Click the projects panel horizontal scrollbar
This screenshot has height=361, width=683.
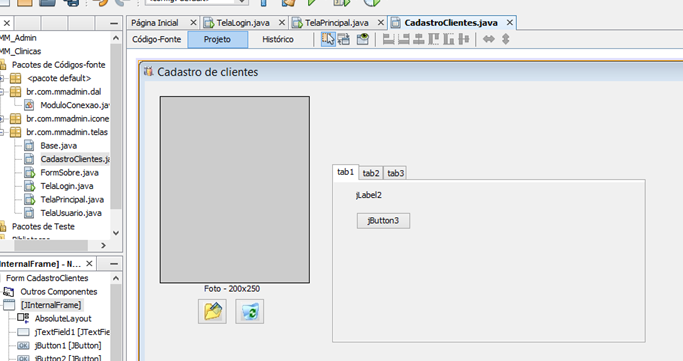click(x=51, y=246)
